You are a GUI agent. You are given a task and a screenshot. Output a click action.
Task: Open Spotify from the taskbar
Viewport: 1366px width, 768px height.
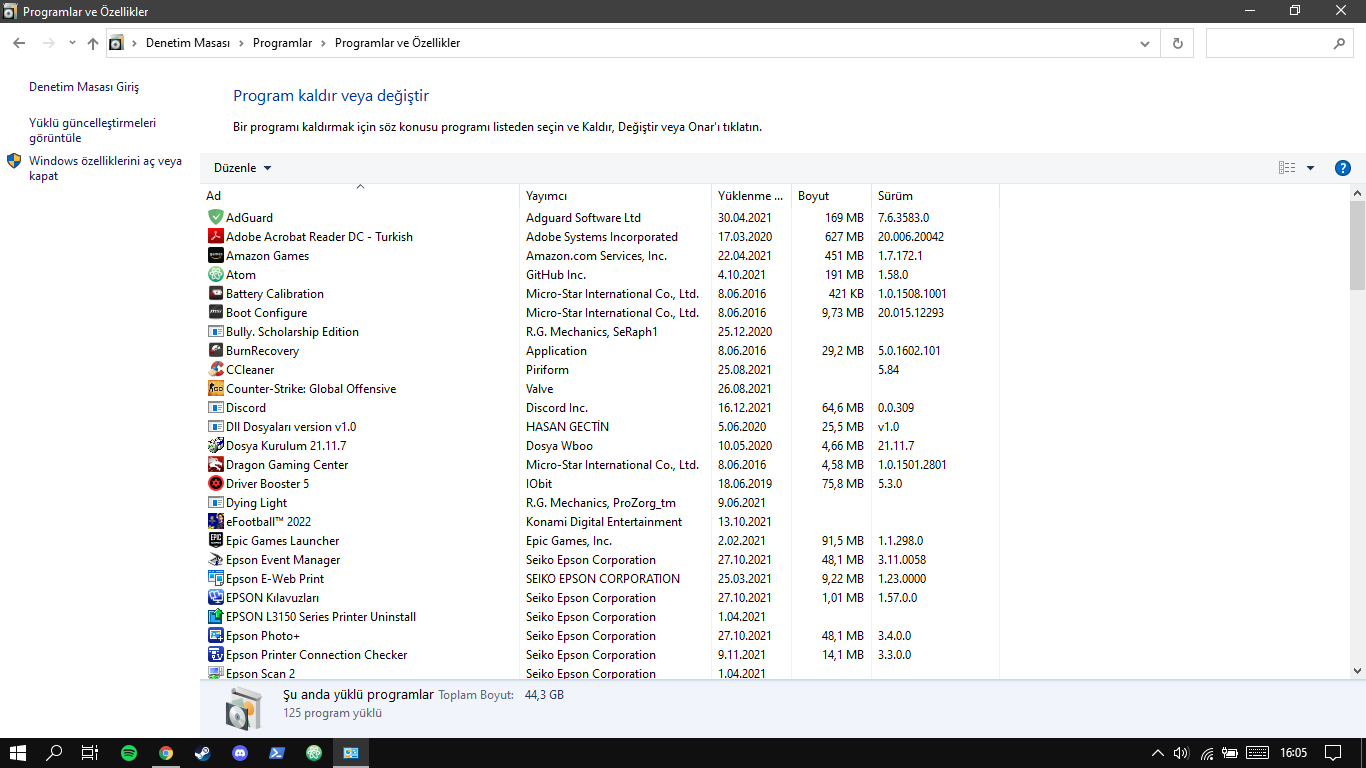point(129,753)
